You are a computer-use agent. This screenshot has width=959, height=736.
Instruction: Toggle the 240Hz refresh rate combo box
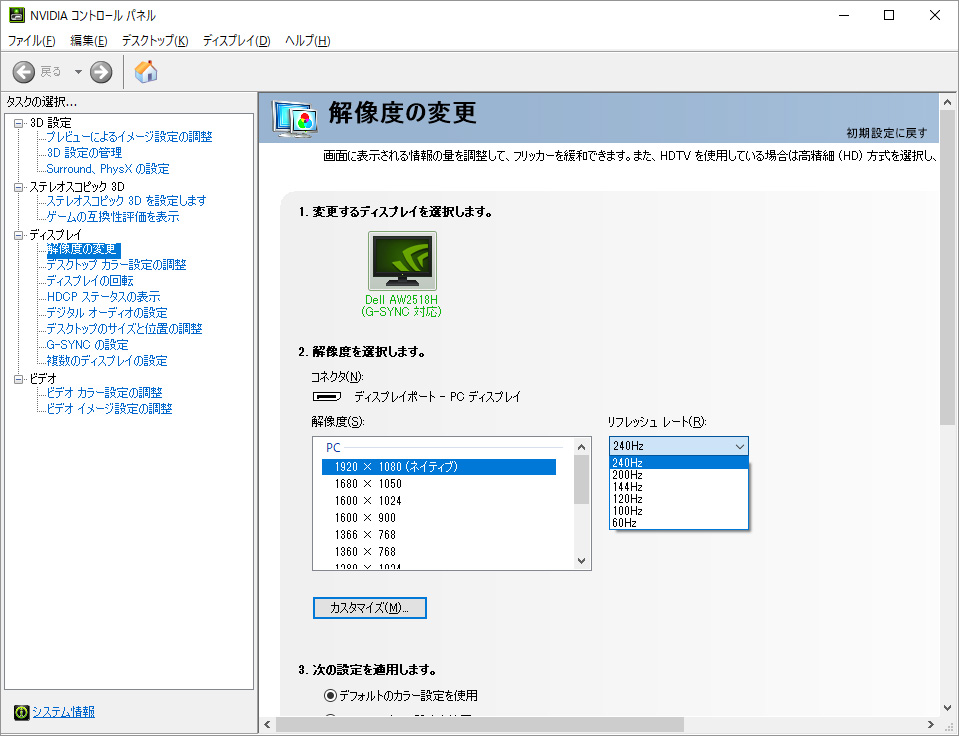(x=678, y=446)
